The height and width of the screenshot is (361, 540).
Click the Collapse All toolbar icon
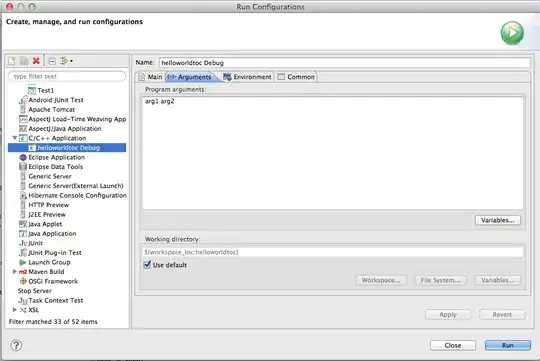pos(52,61)
